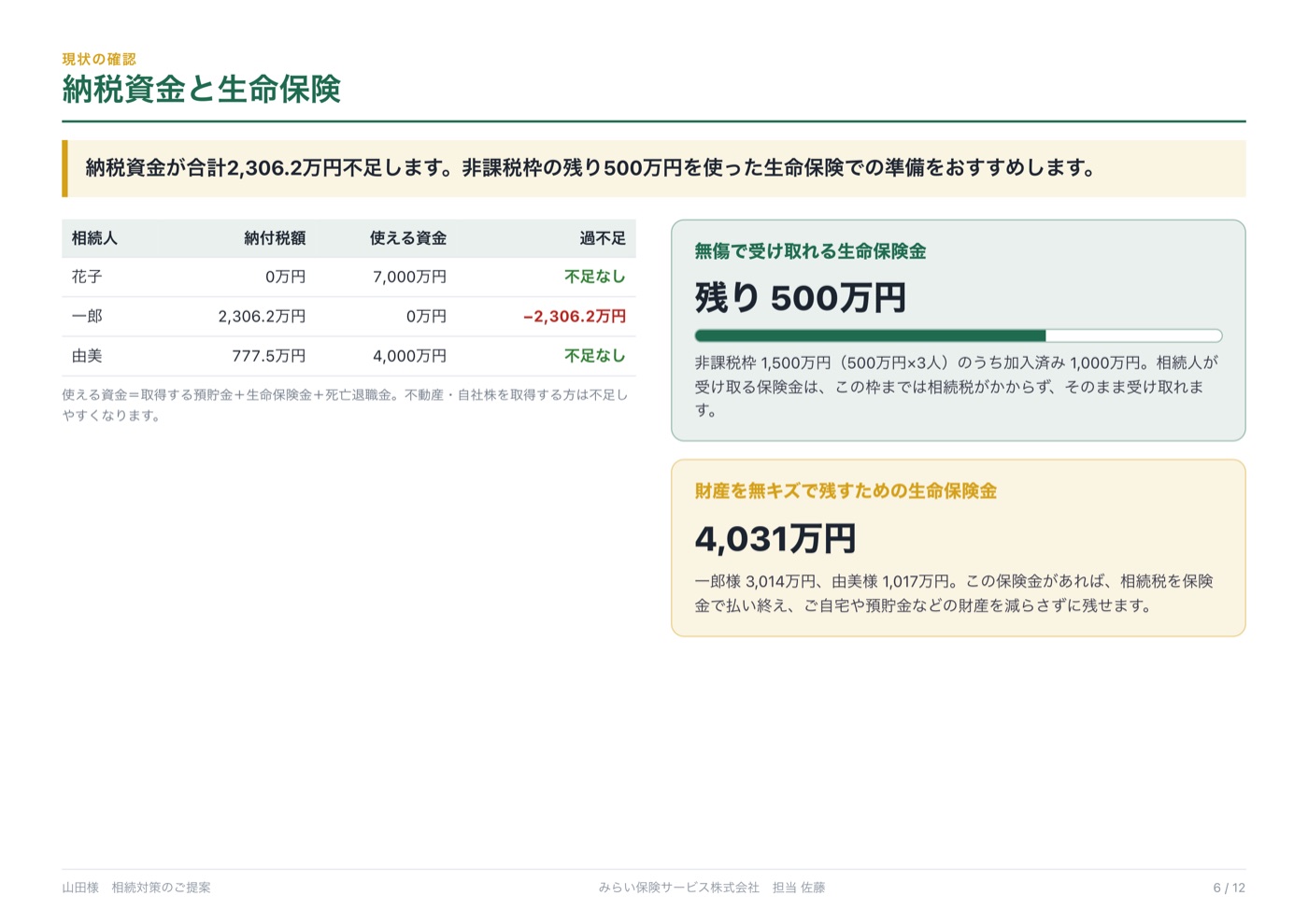
Task: Click 由美's 4,000万円 available funds value
Action: click(409, 356)
